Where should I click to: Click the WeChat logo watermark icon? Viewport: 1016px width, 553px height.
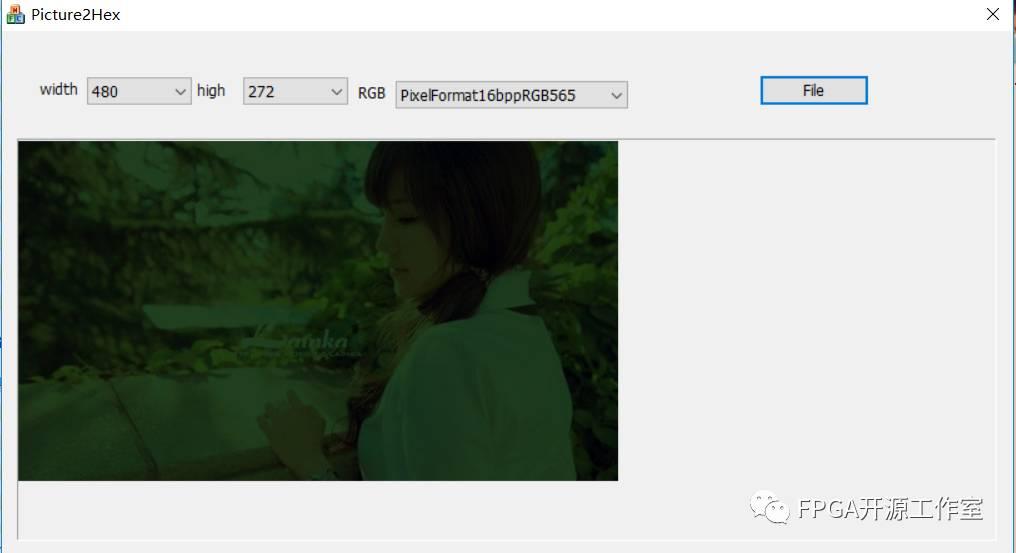point(770,509)
